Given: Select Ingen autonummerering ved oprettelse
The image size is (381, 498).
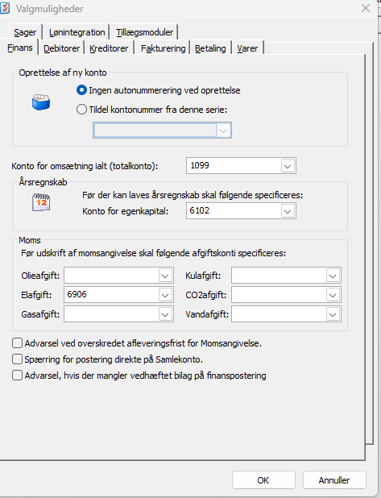Looking at the screenshot, I should click(82, 90).
